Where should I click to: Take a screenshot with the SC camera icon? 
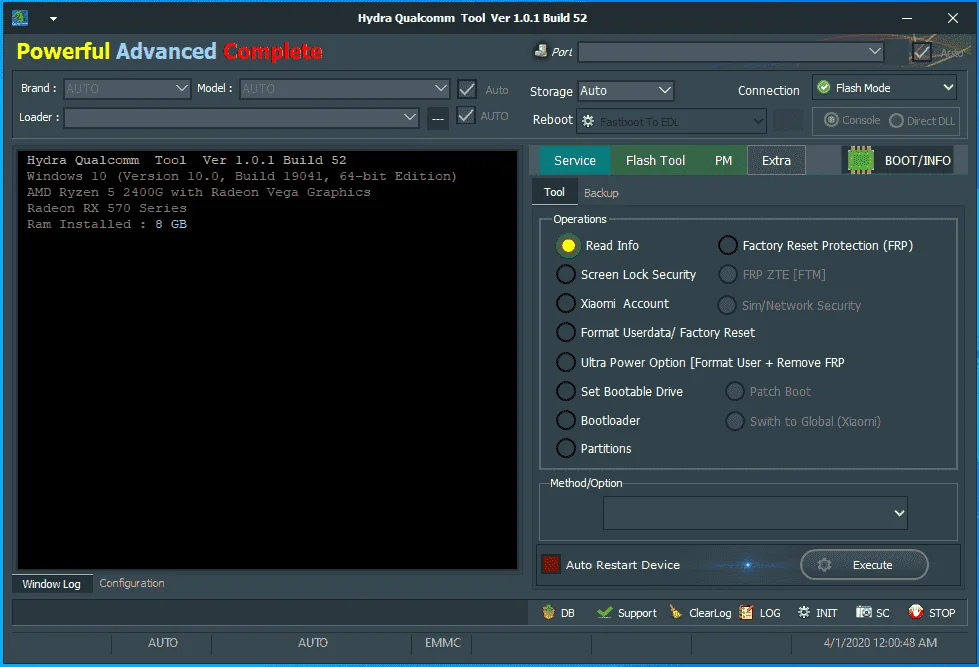[x=864, y=612]
